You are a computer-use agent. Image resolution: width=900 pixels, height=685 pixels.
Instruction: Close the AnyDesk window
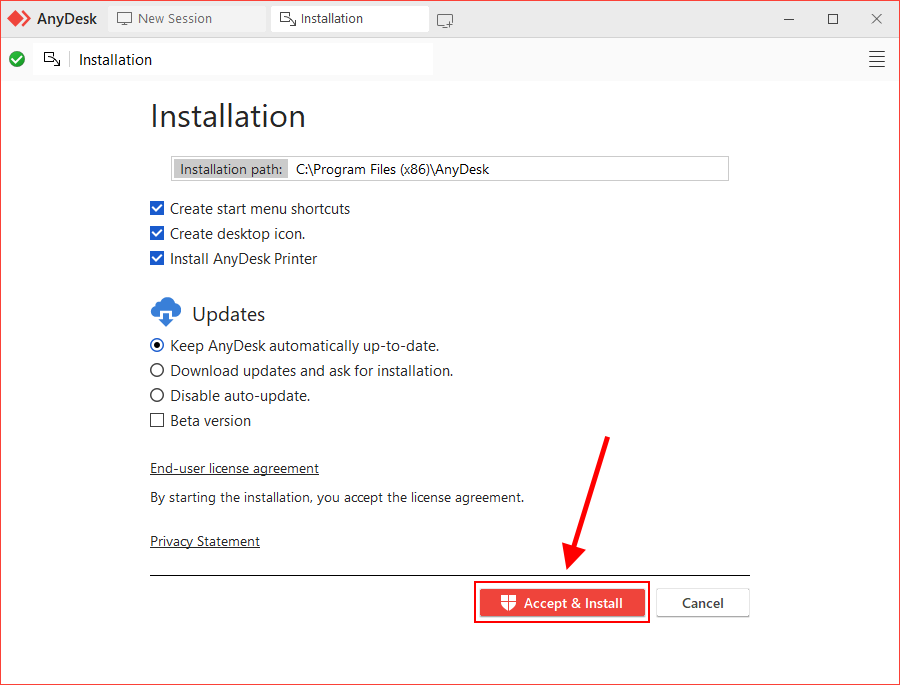(876, 19)
